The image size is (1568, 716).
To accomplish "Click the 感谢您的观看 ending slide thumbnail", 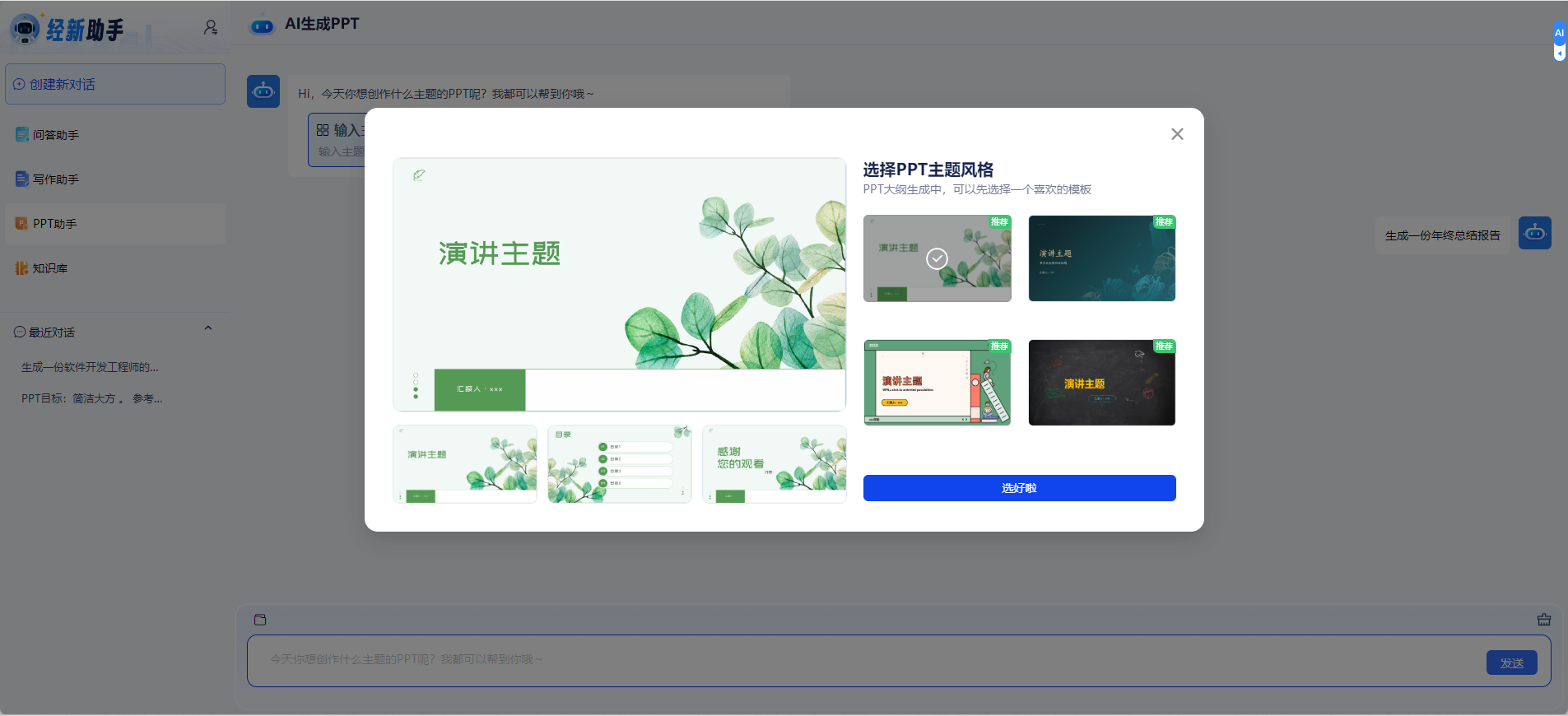I will 775,464.
